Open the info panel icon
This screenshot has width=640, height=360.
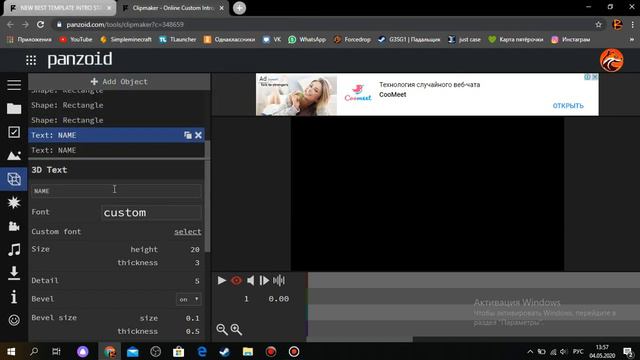14,297
